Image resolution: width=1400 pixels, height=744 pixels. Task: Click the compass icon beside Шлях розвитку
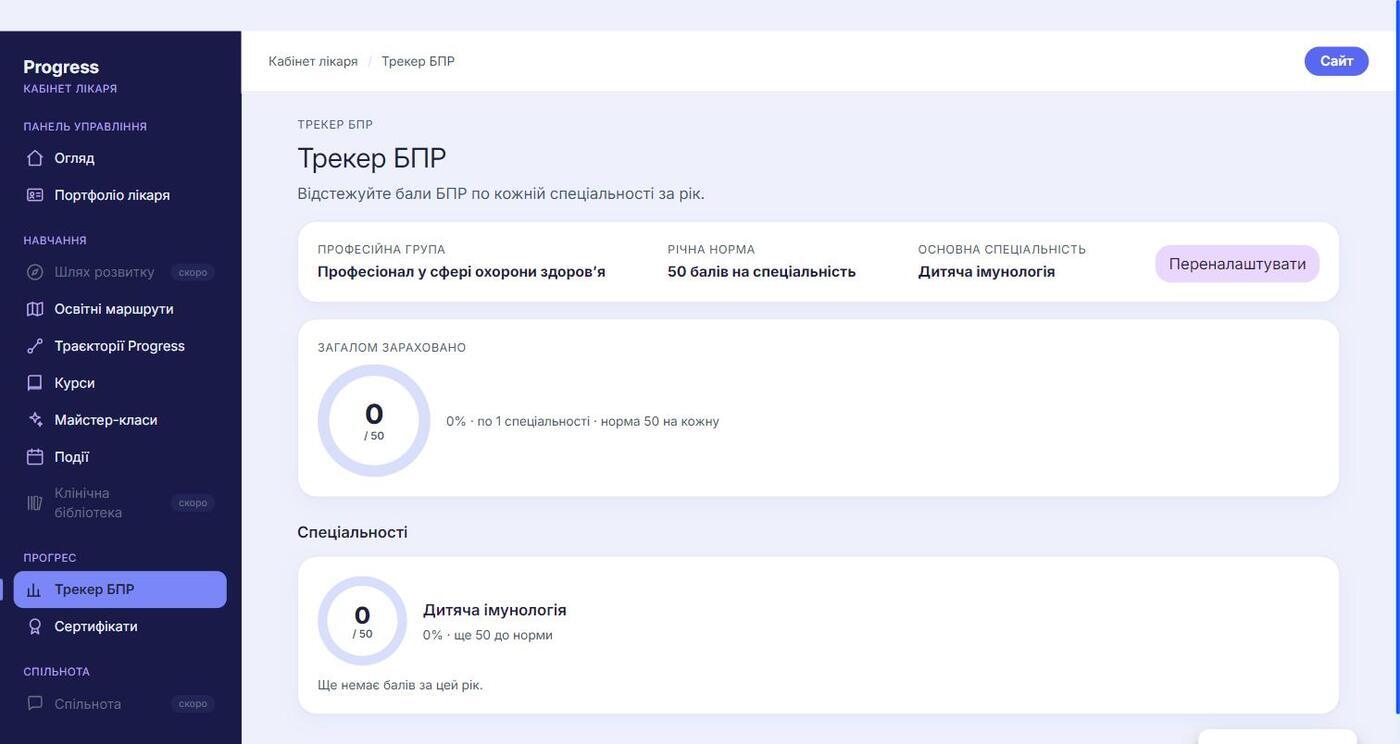tap(35, 272)
